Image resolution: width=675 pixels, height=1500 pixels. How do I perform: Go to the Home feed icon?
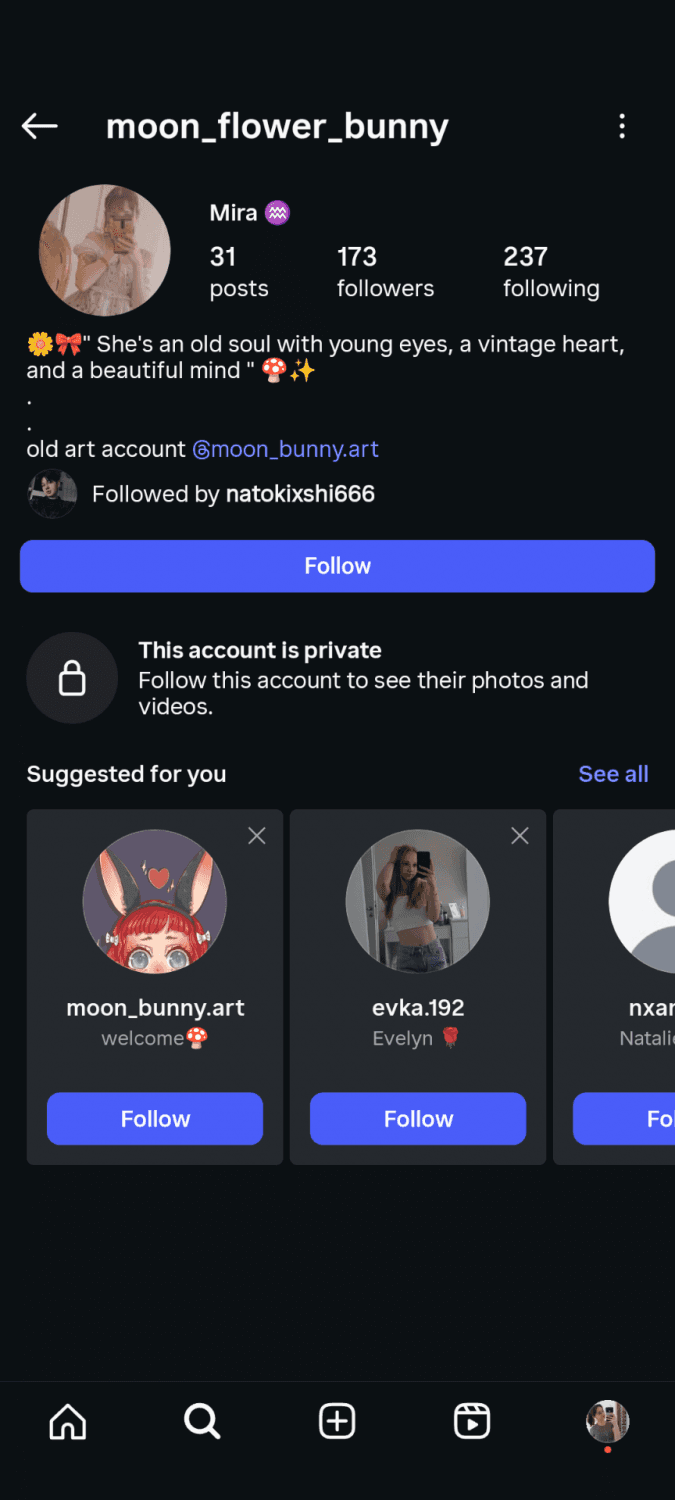[x=68, y=1421]
